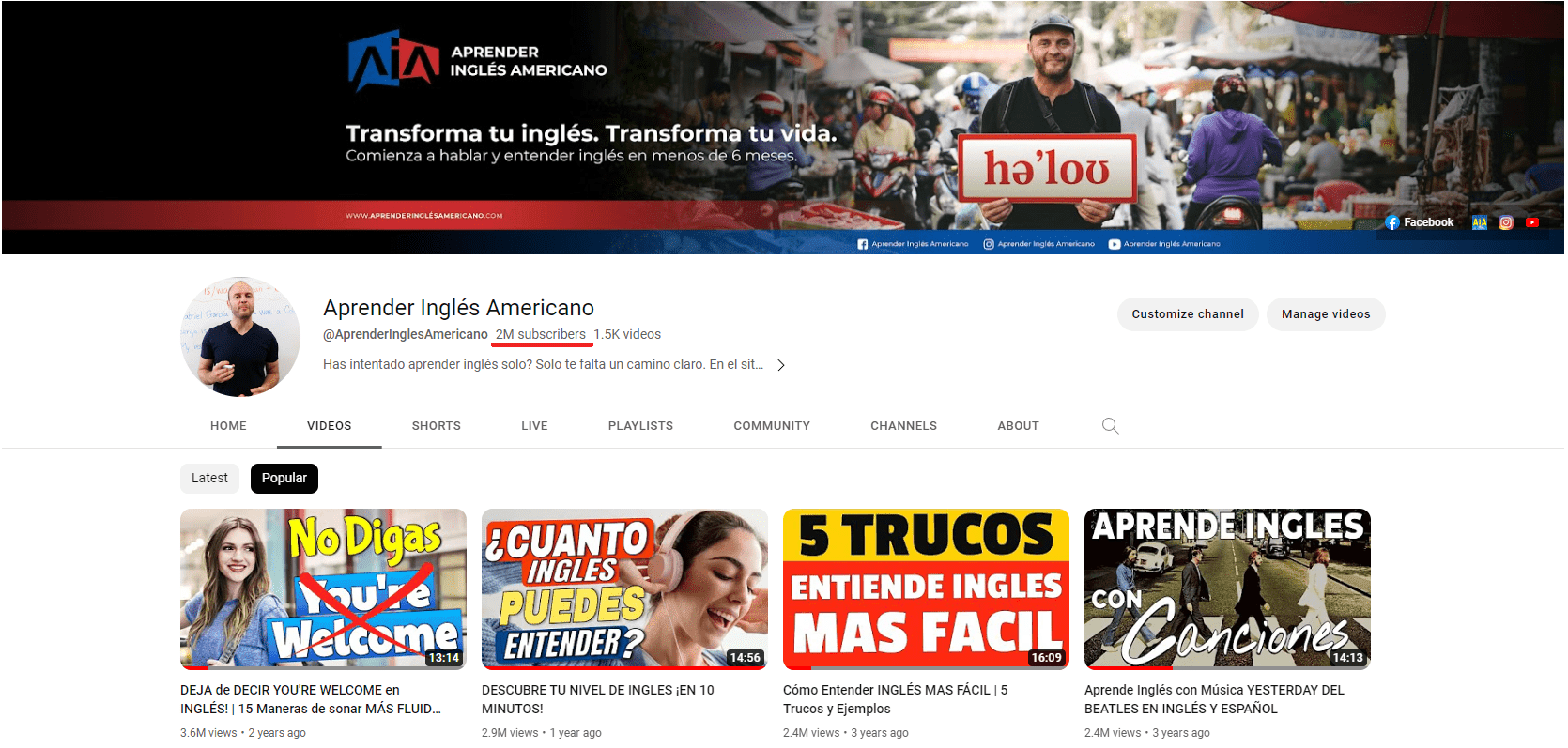The image size is (1568, 748).
Task: Click the channel banner image
Action: pyautogui.click(x=783, y=128)
